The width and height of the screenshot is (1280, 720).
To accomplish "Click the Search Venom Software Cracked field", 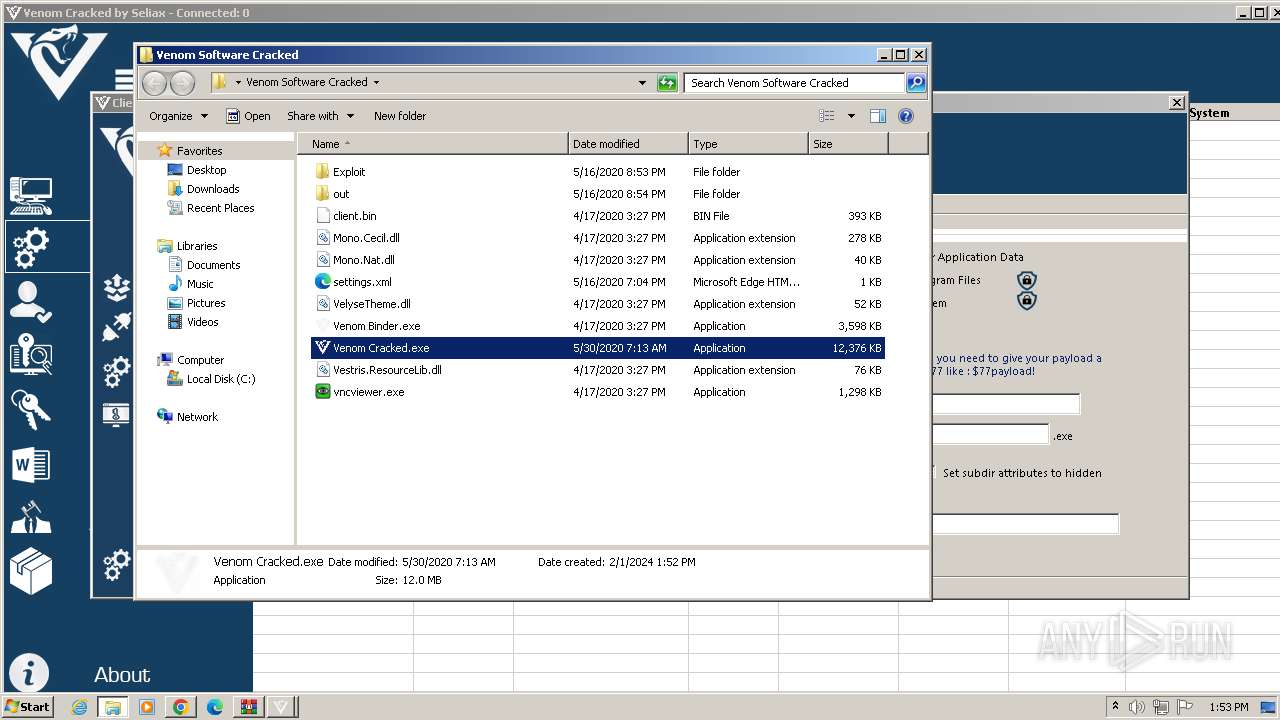I will (795, 83).
